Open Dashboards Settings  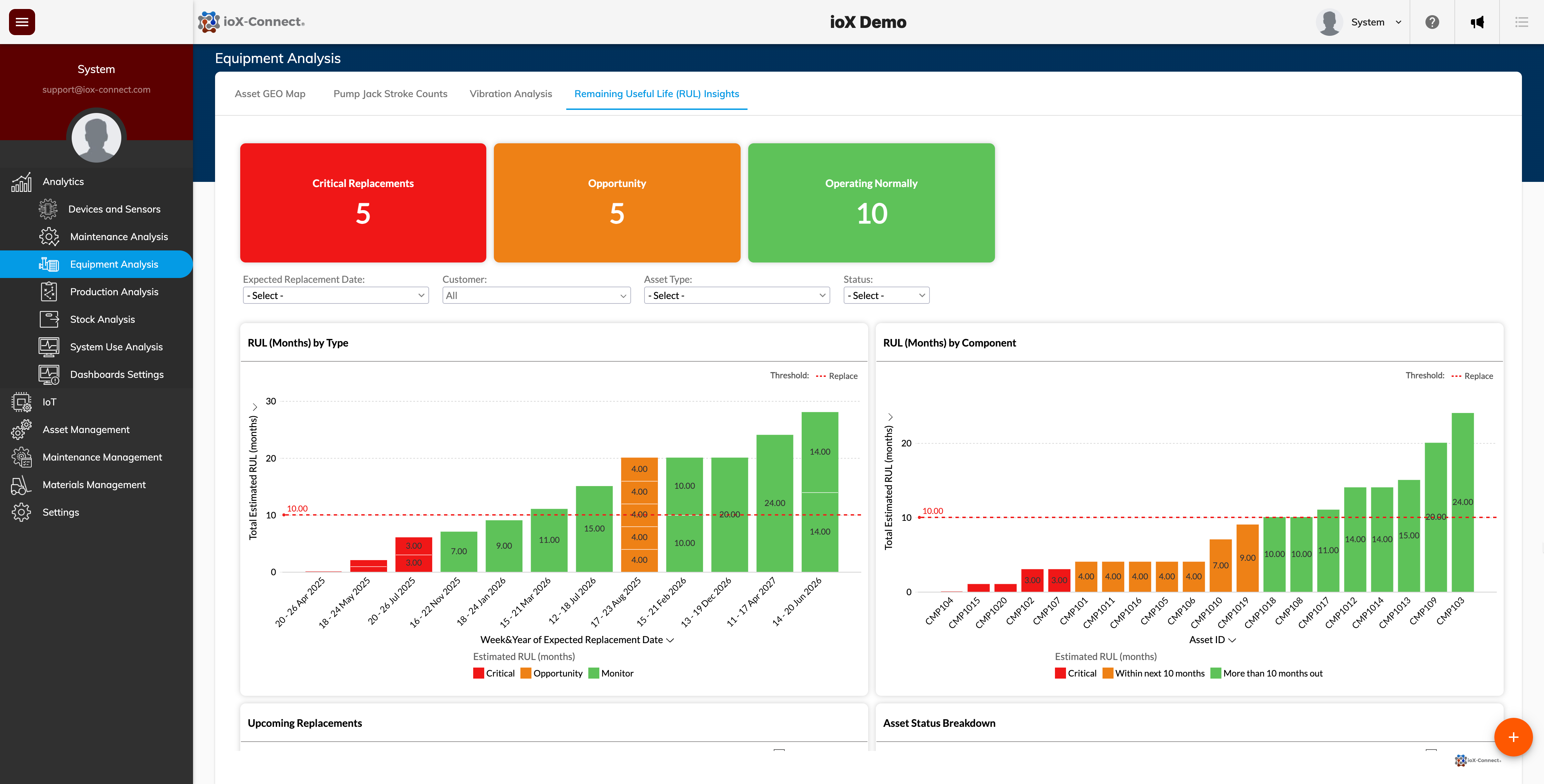[x=116, y=374]
